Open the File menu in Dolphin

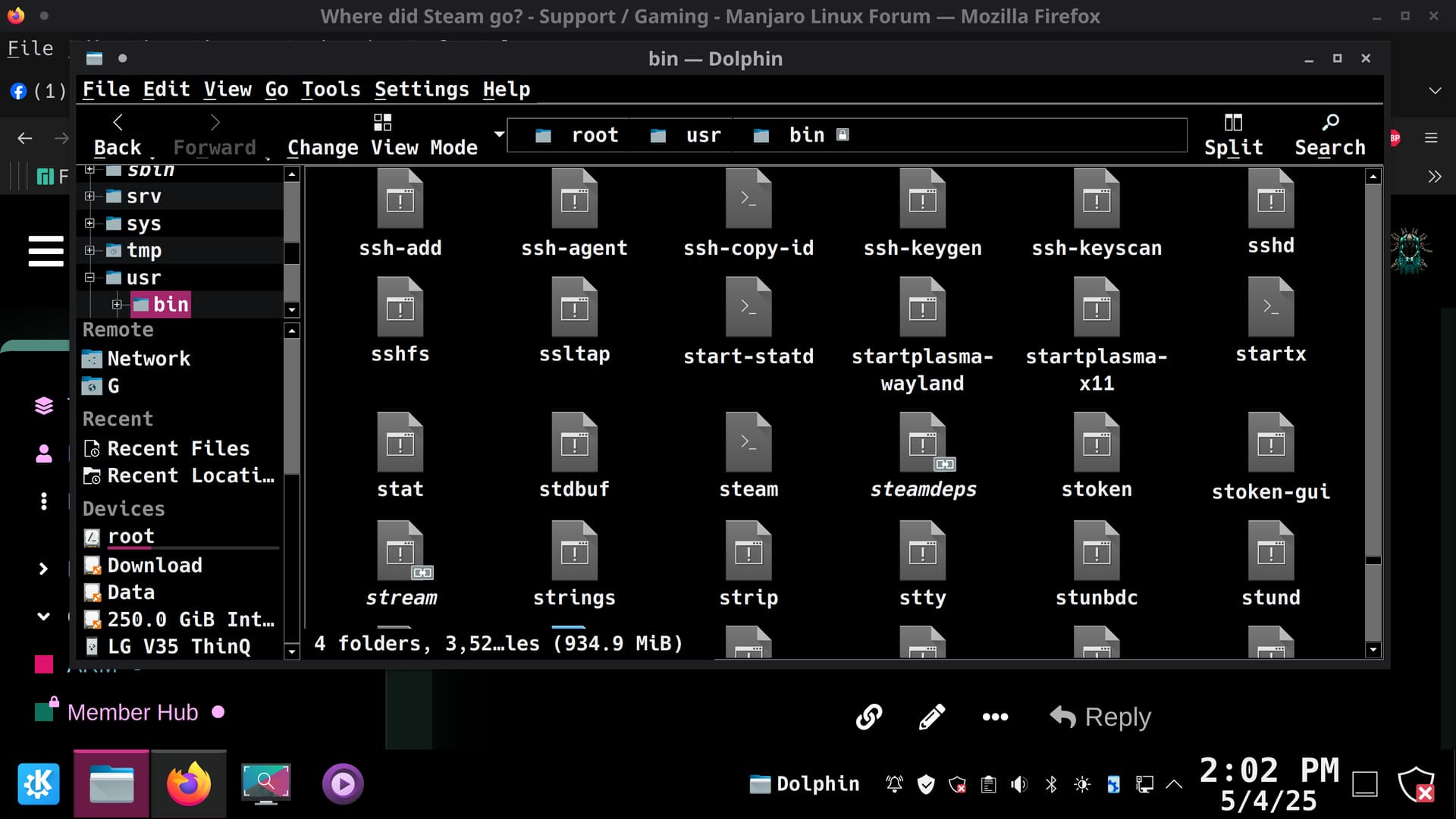pos(105,89)
